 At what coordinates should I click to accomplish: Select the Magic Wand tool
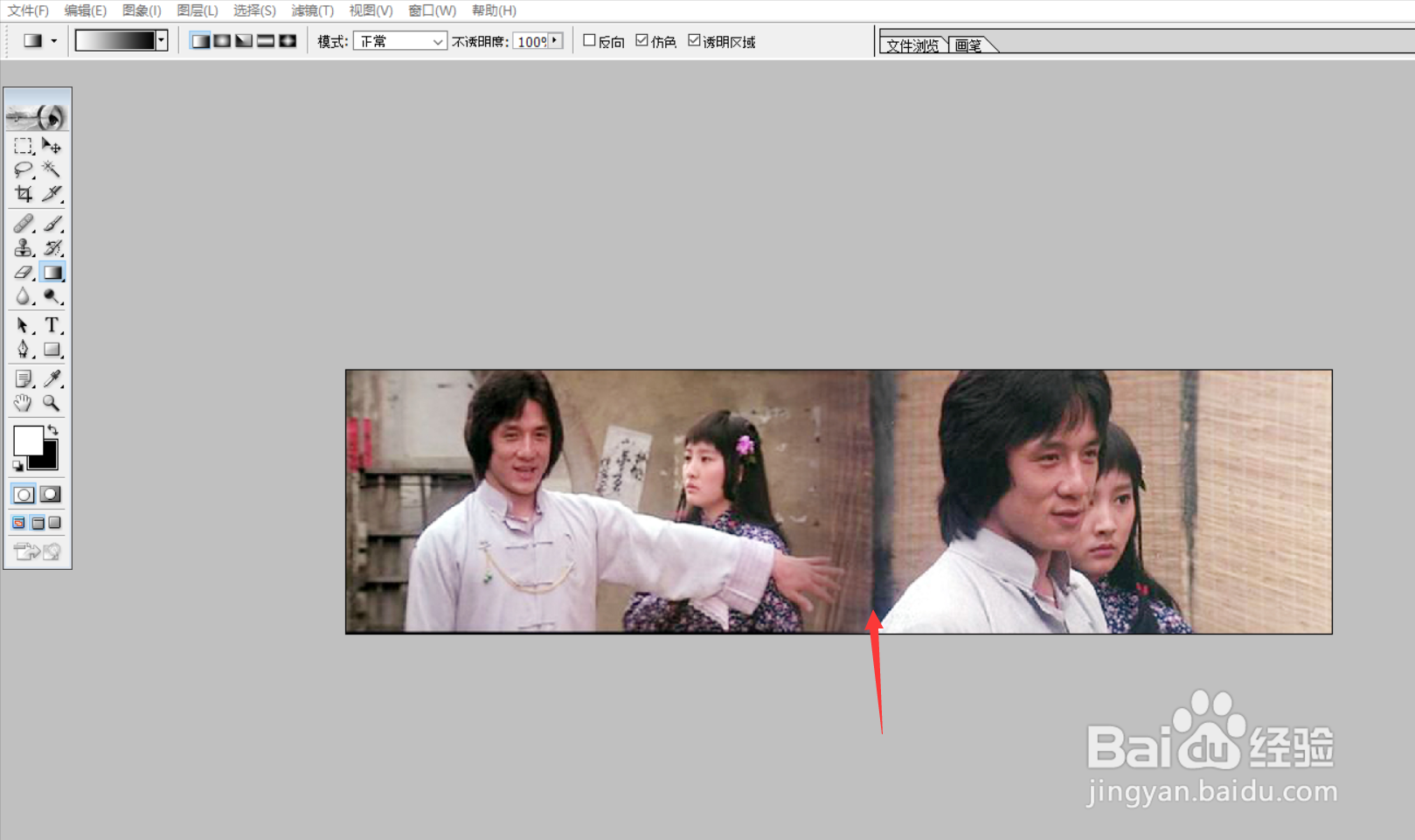(52, 169)
